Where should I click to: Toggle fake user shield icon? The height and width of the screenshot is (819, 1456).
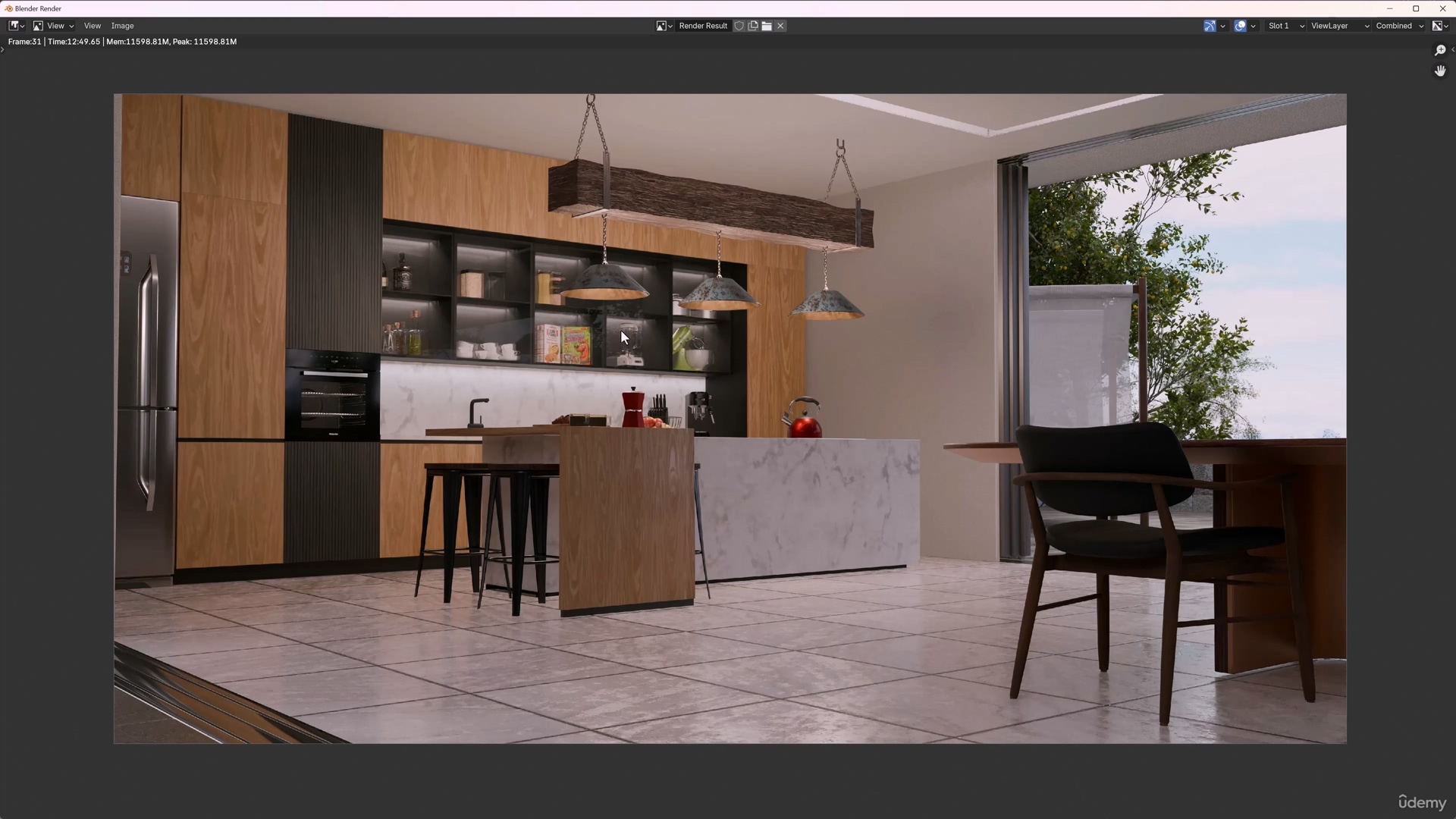739,26
